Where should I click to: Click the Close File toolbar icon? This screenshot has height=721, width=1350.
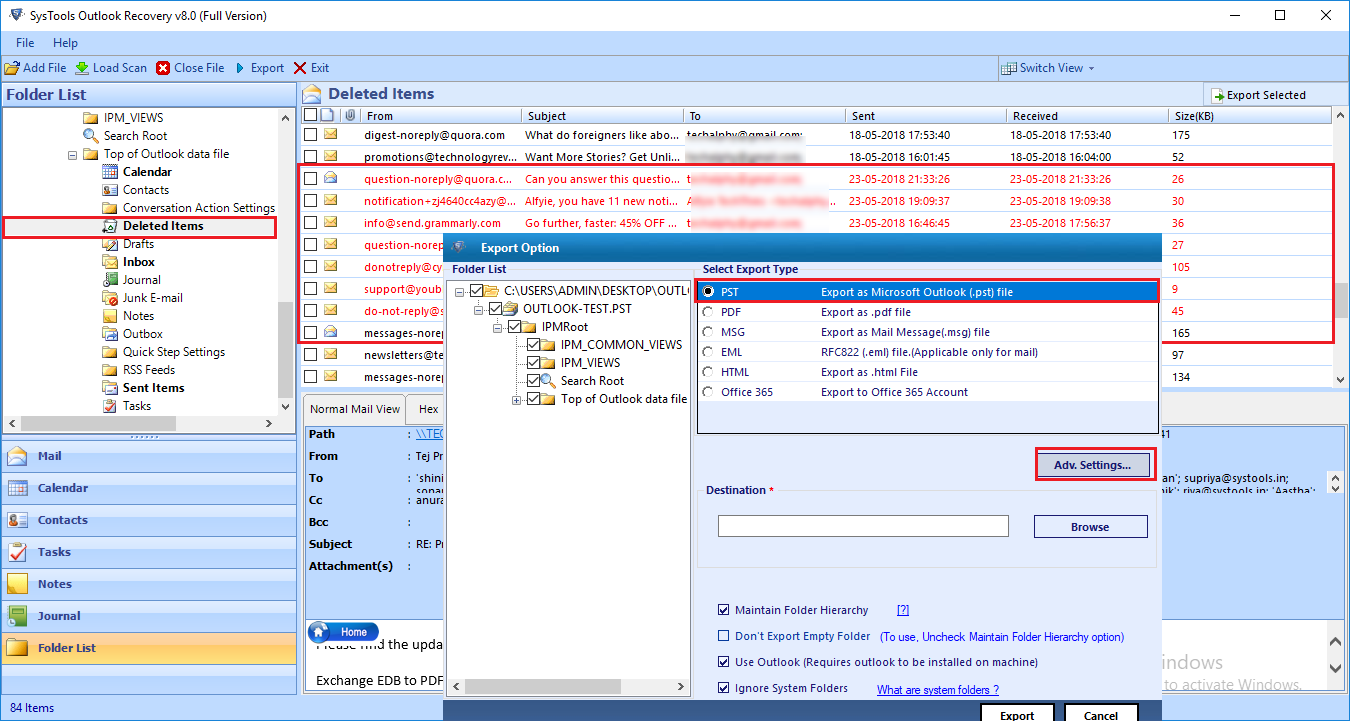[163, 68]
